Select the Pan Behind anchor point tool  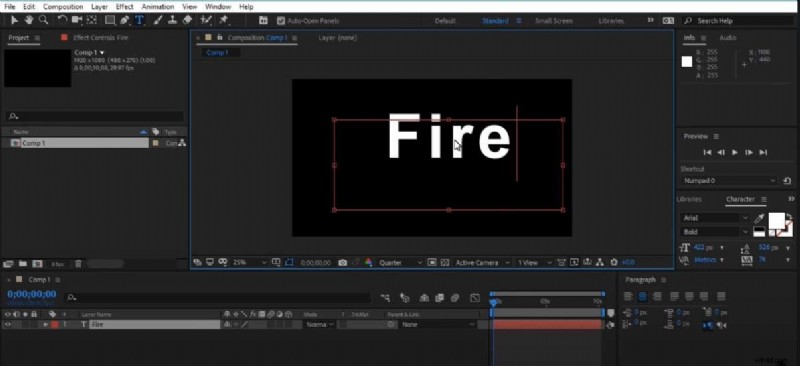[92, 20]
